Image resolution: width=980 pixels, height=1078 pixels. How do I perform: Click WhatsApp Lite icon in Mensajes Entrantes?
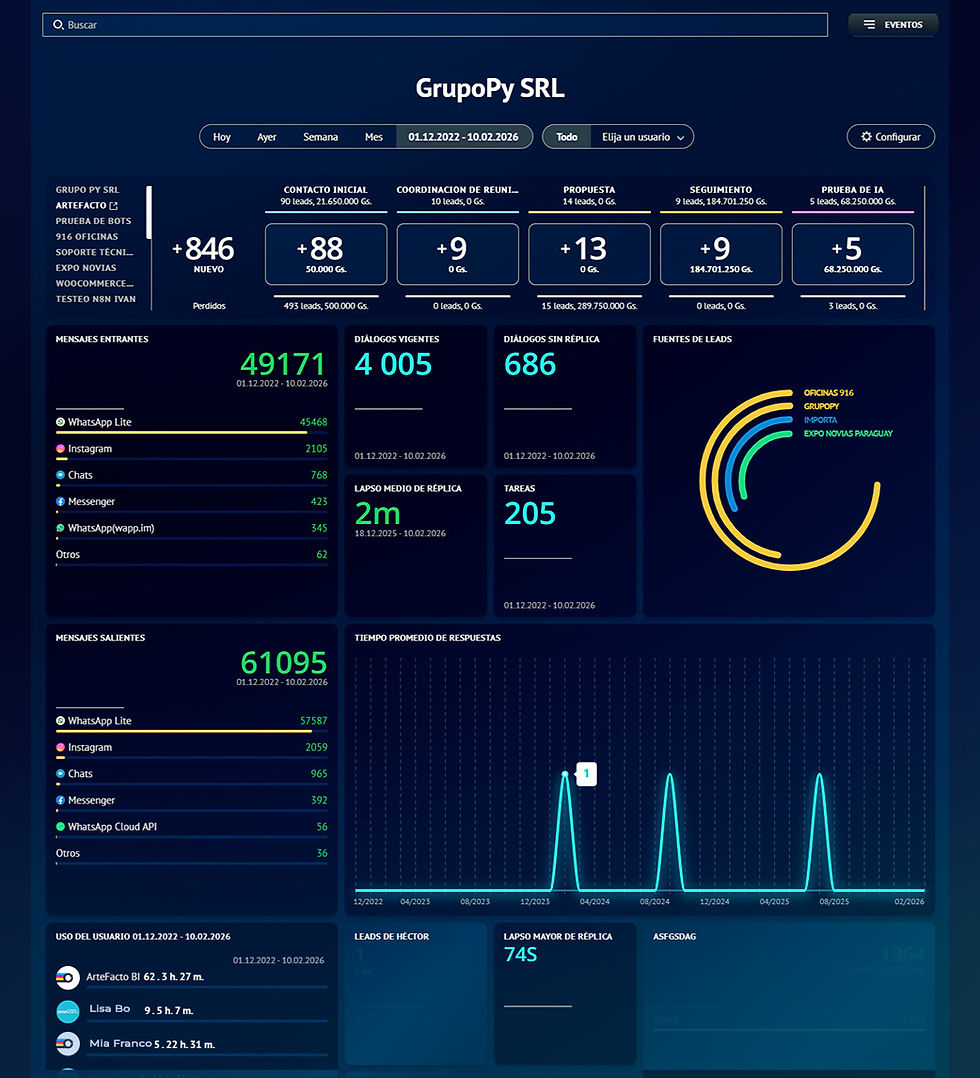tap(61, 422)
